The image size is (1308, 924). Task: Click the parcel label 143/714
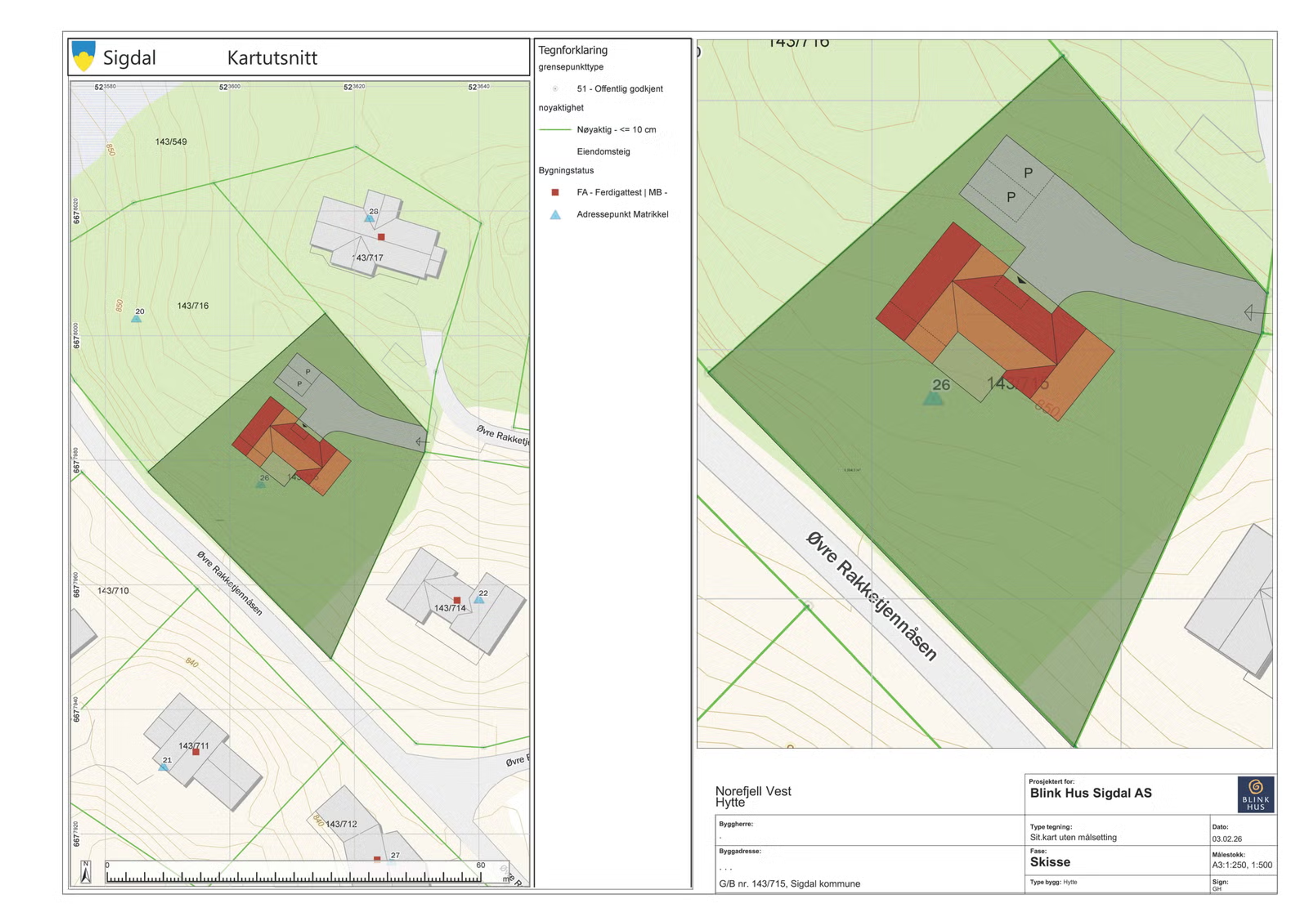click(x=450, y=608)
